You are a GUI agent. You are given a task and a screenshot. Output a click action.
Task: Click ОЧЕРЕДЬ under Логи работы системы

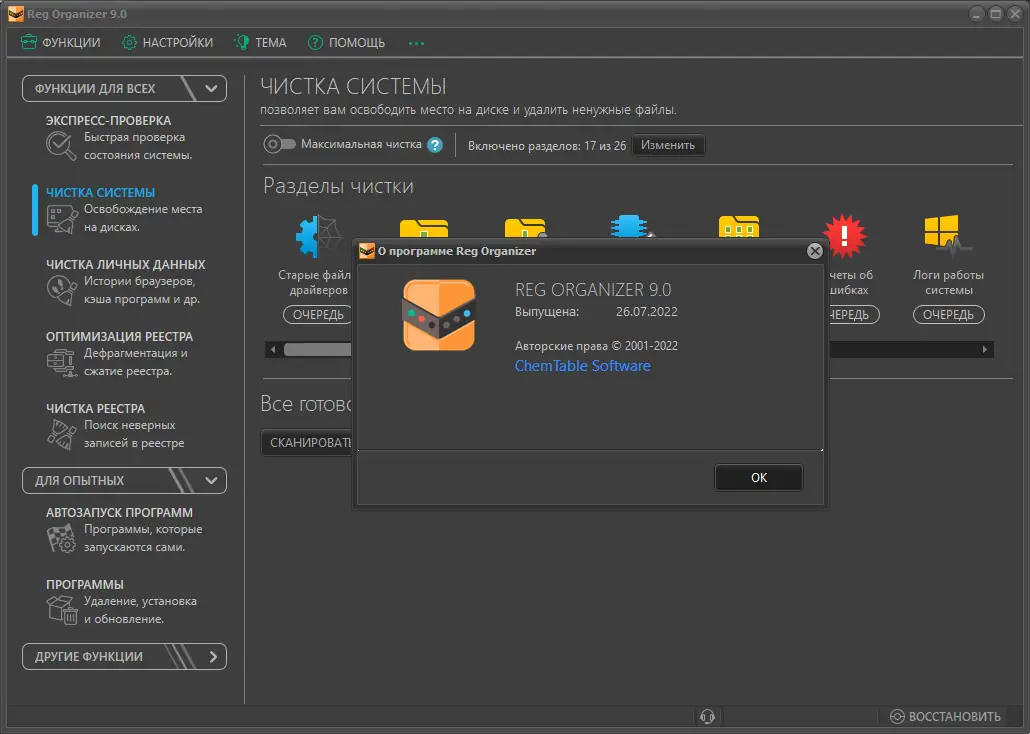(x=949, y=315)
